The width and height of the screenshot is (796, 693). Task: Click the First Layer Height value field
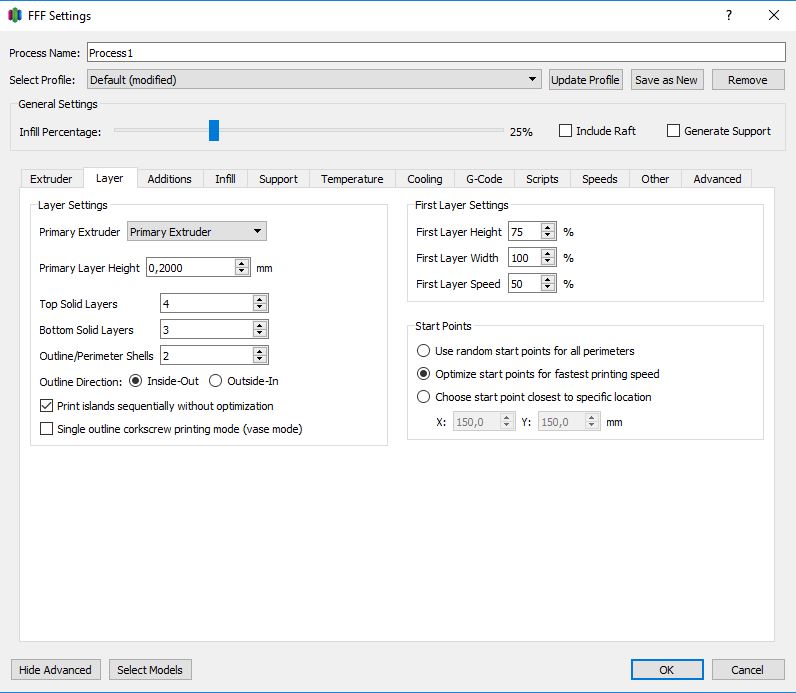tap(524, 232)
